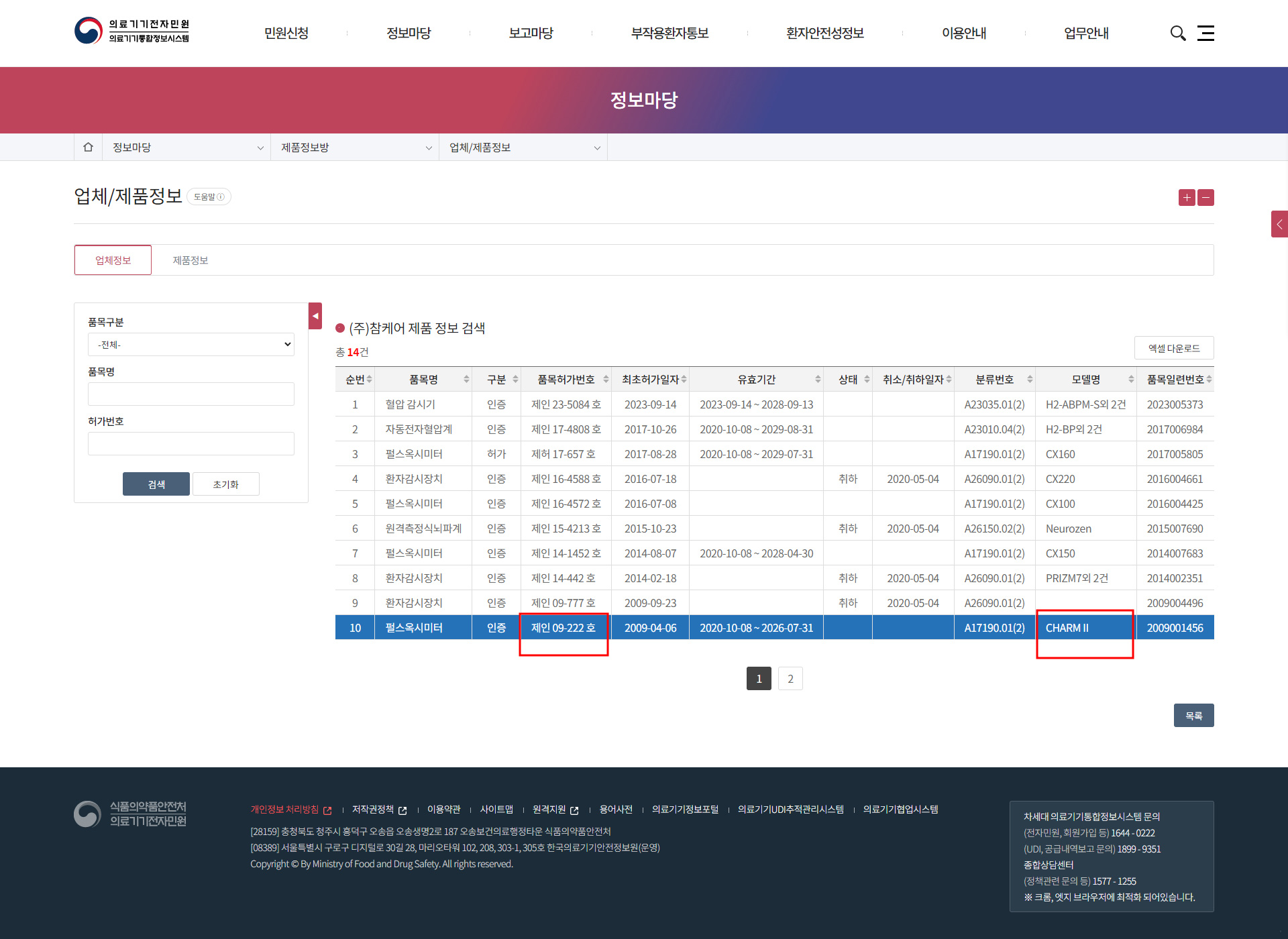Open the hamburger full menu icon

point(1205,33)
